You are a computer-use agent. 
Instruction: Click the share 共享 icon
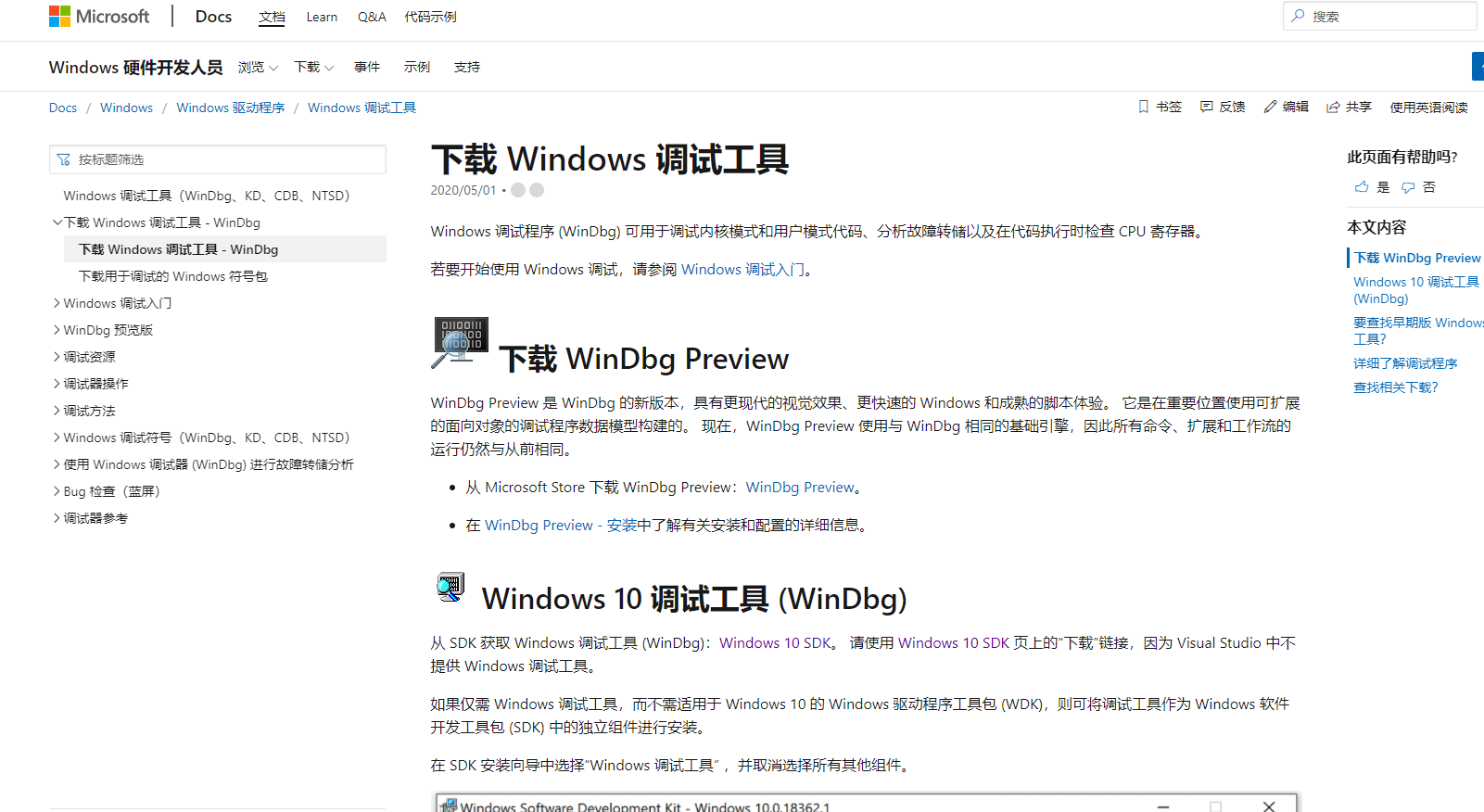pos(1333,107)
